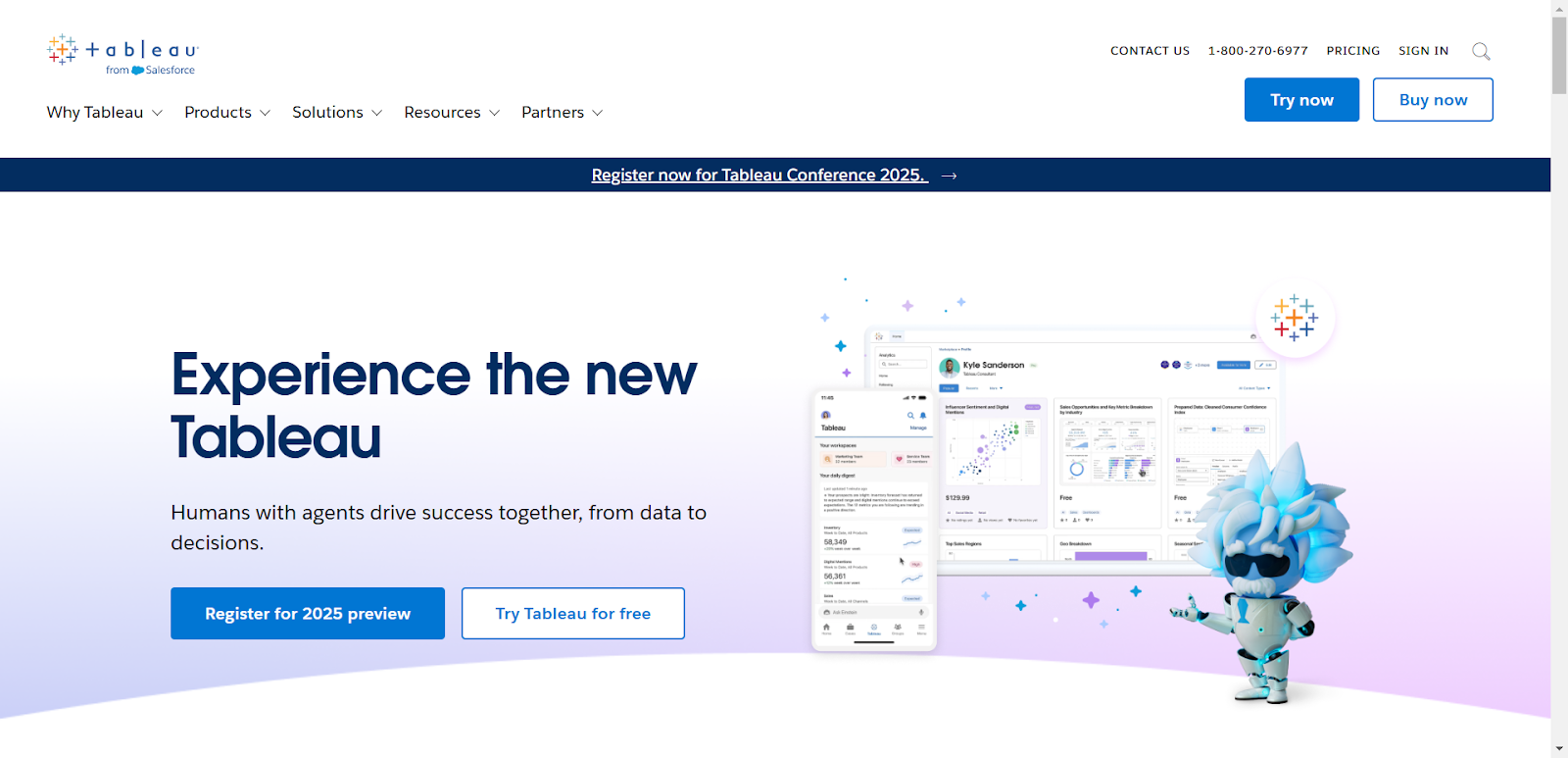Go to the Pricing page
Image resolution: width=1568 pixels, height=758 pixels.
tap(1352, 51)
